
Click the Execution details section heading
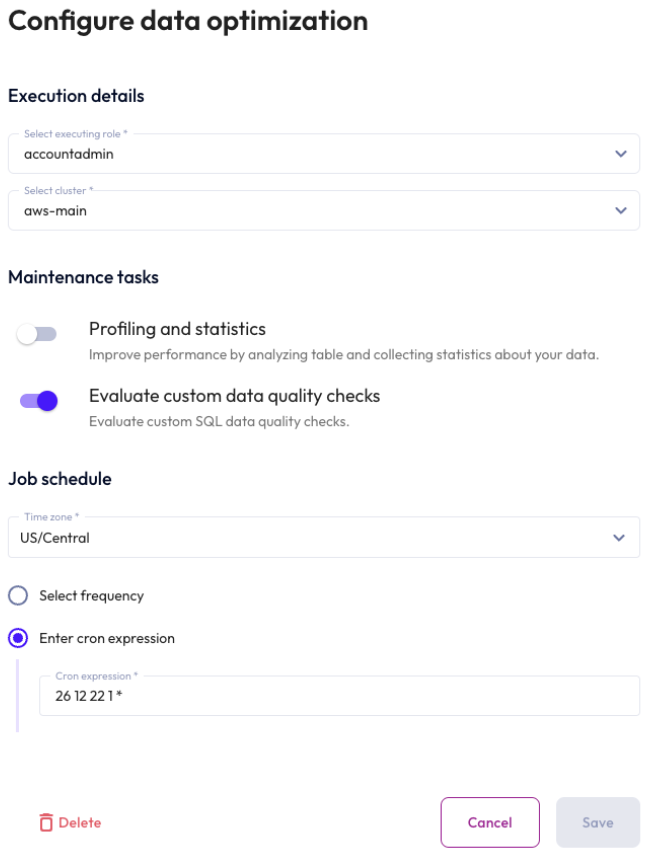(74, 96)
